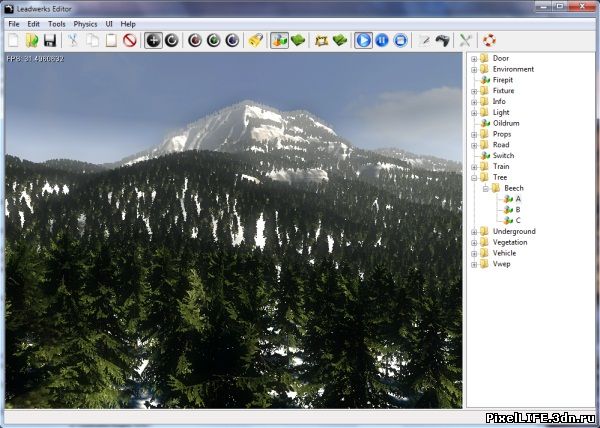Click the green terrain icon after the cubes
Viewport: 600px width, 428px height.
[x=298, y=40]
